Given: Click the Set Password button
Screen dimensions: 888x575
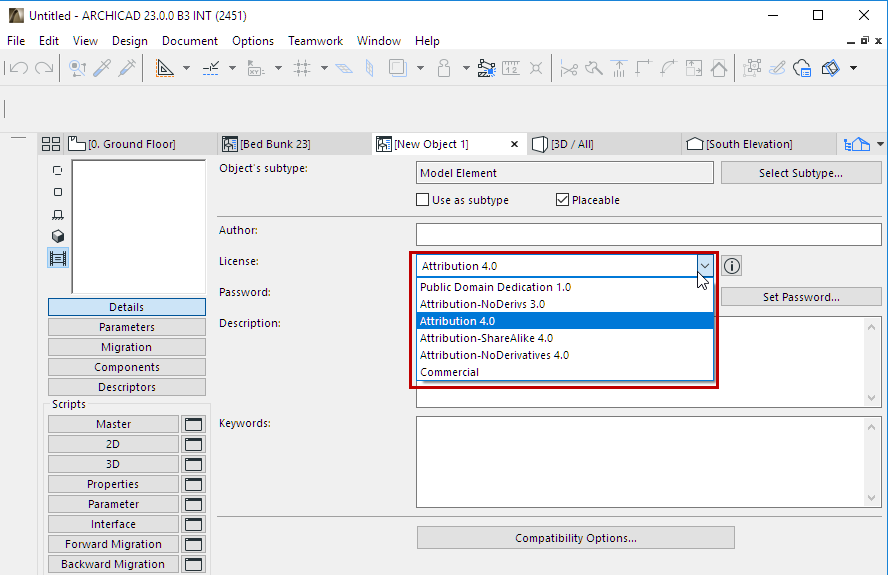Looking at the screenshot, I should pyautogui.click(x=801, y=297).
